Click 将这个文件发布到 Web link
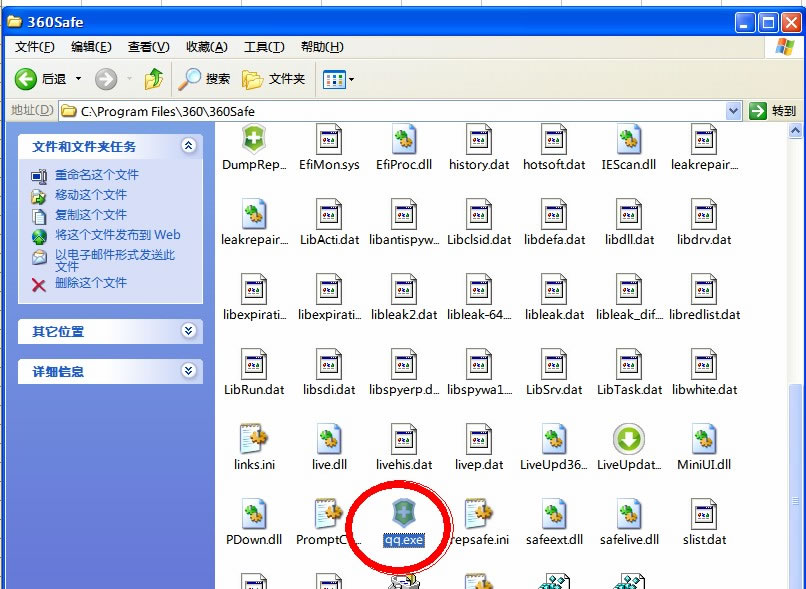The image size is (806, 589). click(118, 235)
